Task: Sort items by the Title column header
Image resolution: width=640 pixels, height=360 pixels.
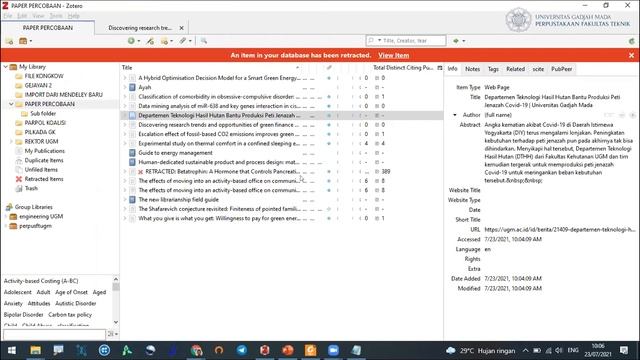Action: click(x=210, y=68)
